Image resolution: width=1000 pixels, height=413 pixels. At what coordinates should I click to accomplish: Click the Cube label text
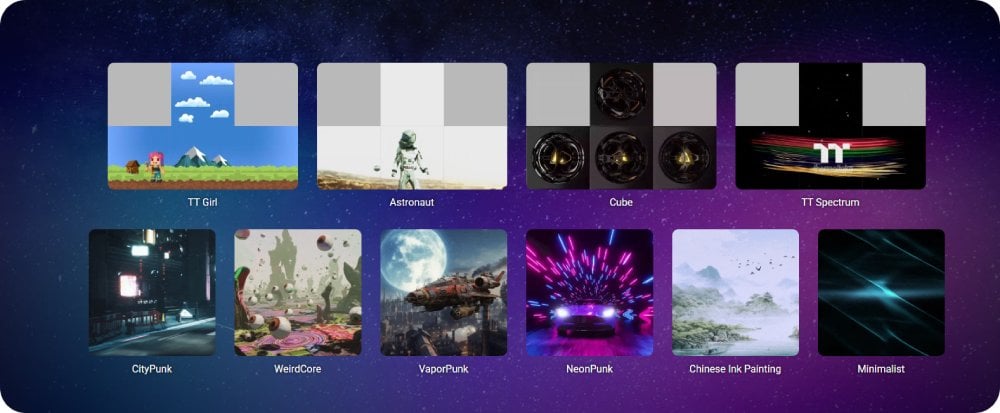point(621,202)
